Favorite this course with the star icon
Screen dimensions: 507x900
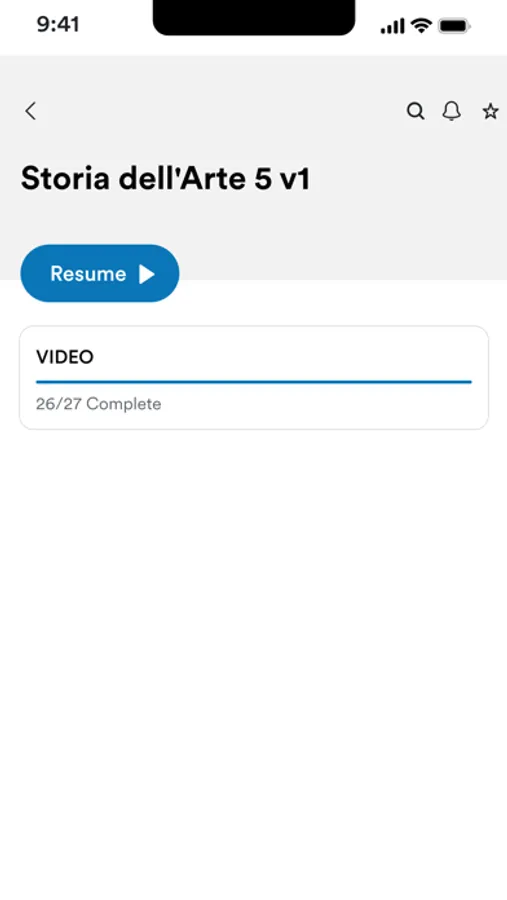coord(490,111)
